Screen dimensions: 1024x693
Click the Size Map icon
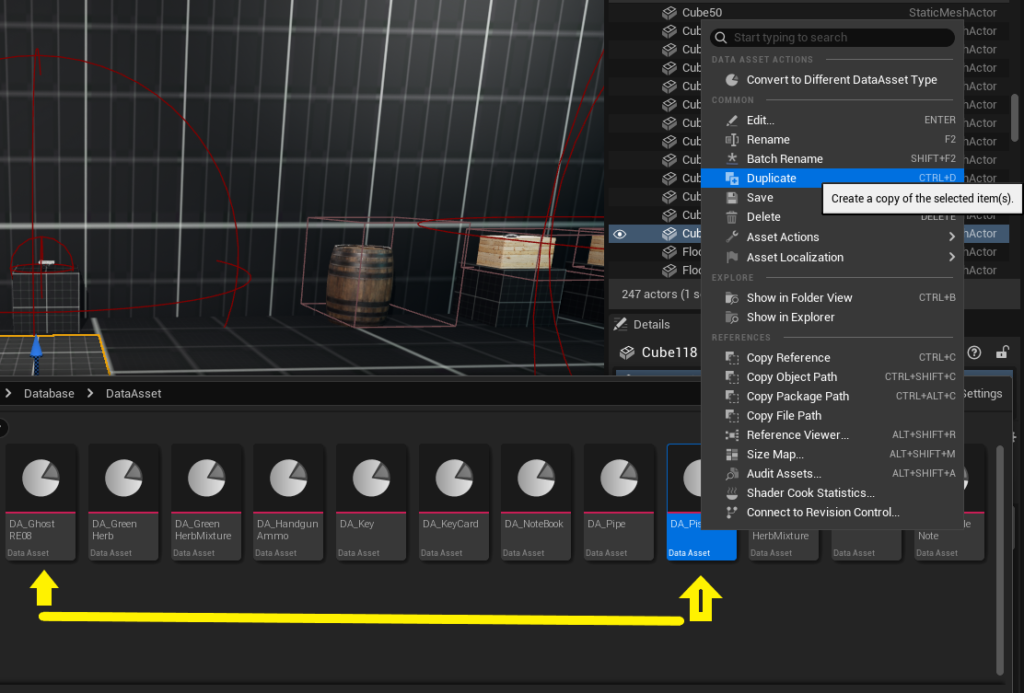tap(732, 455)
